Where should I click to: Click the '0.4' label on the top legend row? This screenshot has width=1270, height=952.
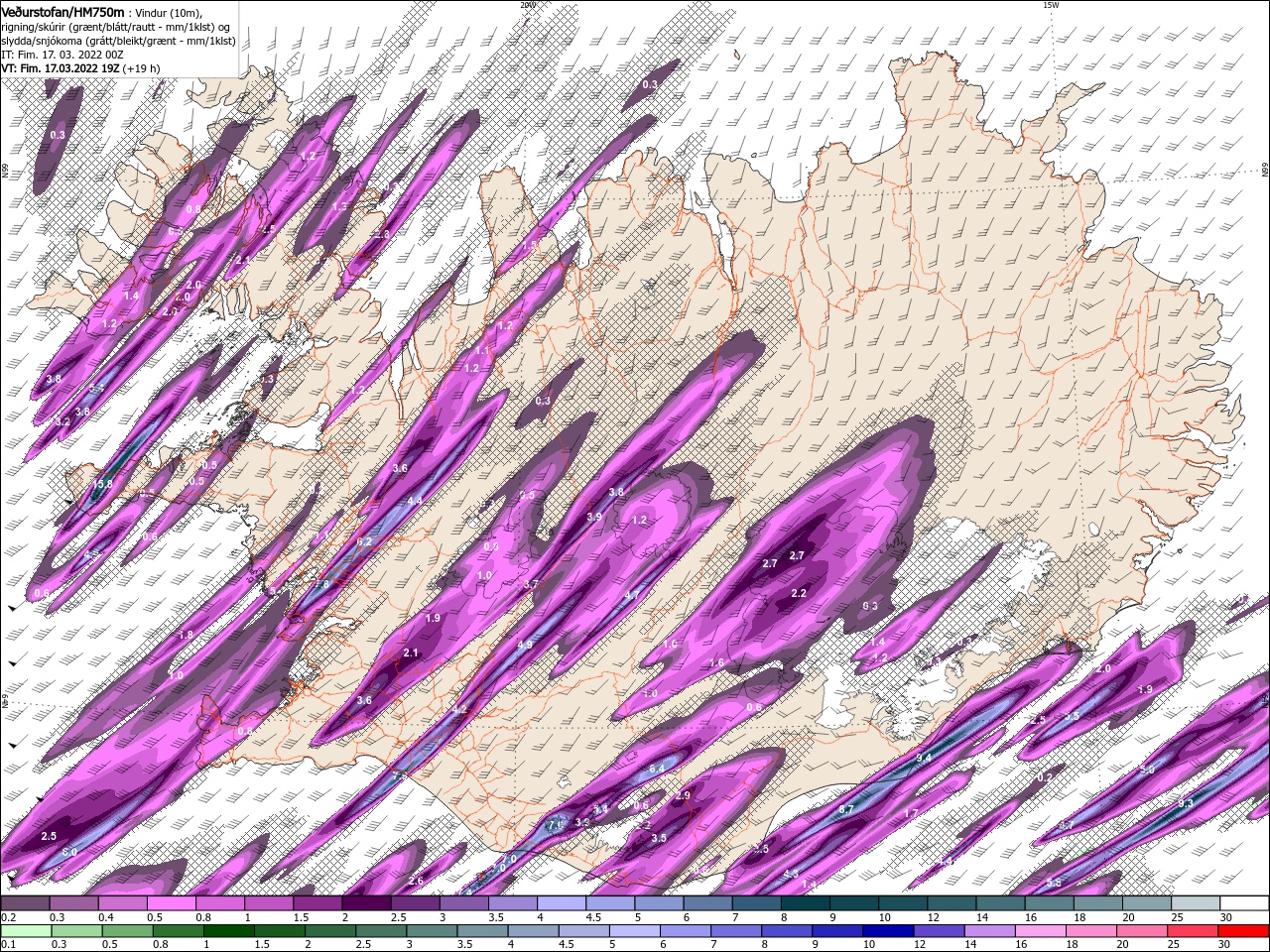pos(105,917)
